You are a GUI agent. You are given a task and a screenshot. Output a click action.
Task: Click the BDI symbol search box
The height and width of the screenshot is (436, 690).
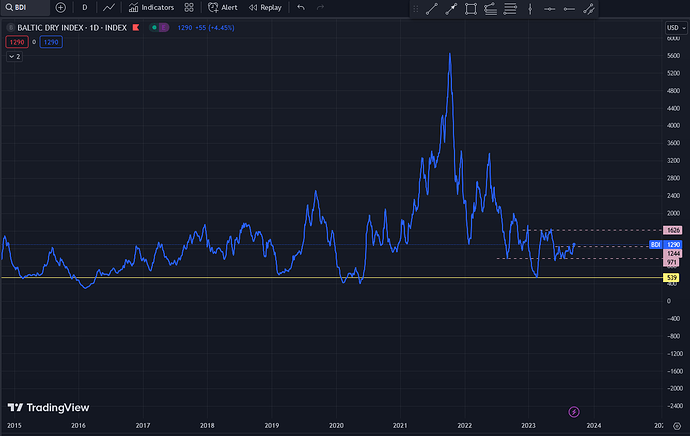(x=24, y=7)
